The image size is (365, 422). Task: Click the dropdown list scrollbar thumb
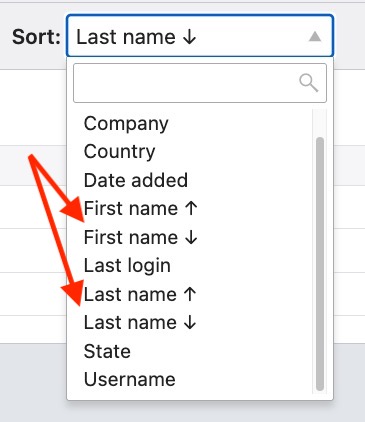(320, 264)
